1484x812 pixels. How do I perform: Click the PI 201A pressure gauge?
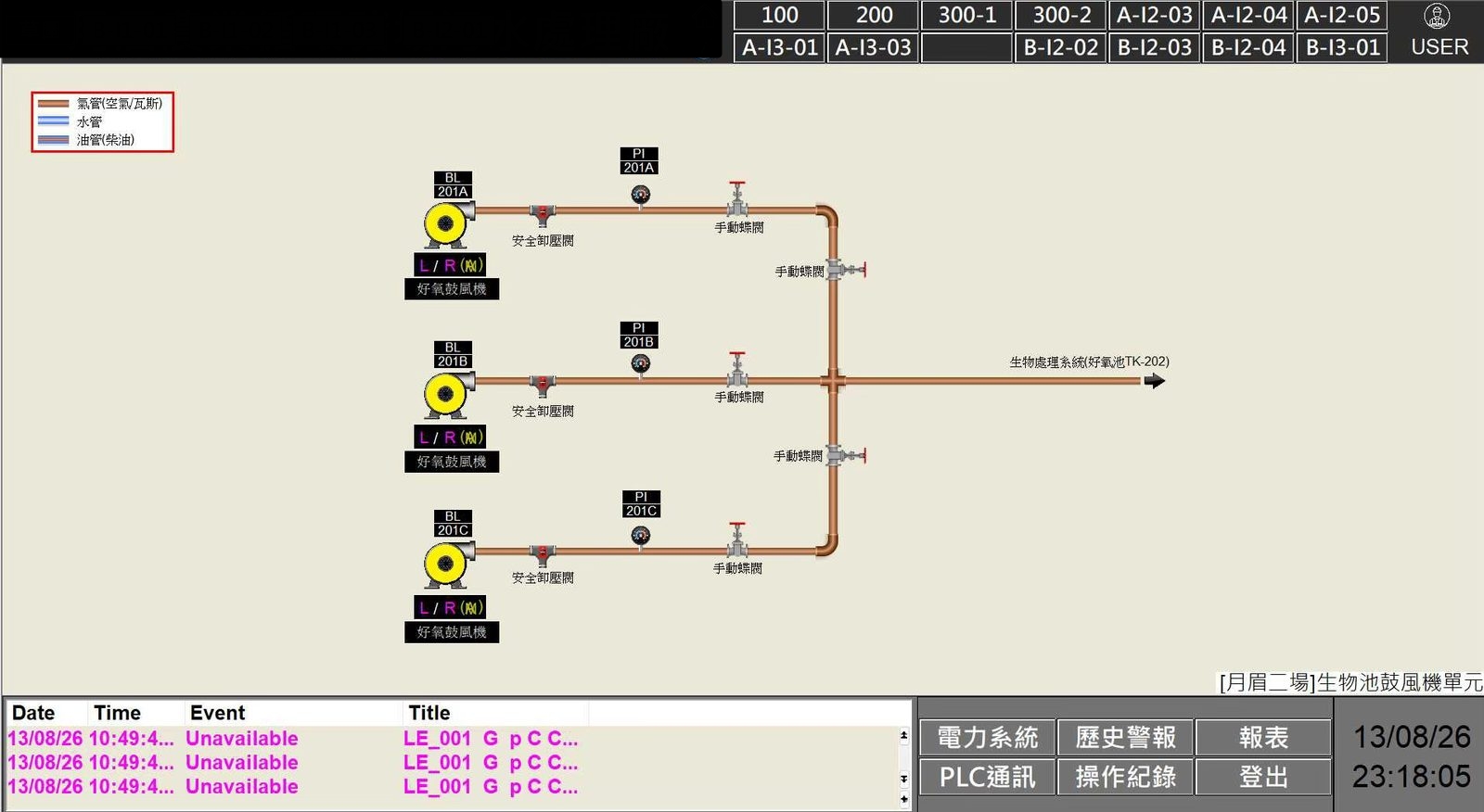coord(641,195)
